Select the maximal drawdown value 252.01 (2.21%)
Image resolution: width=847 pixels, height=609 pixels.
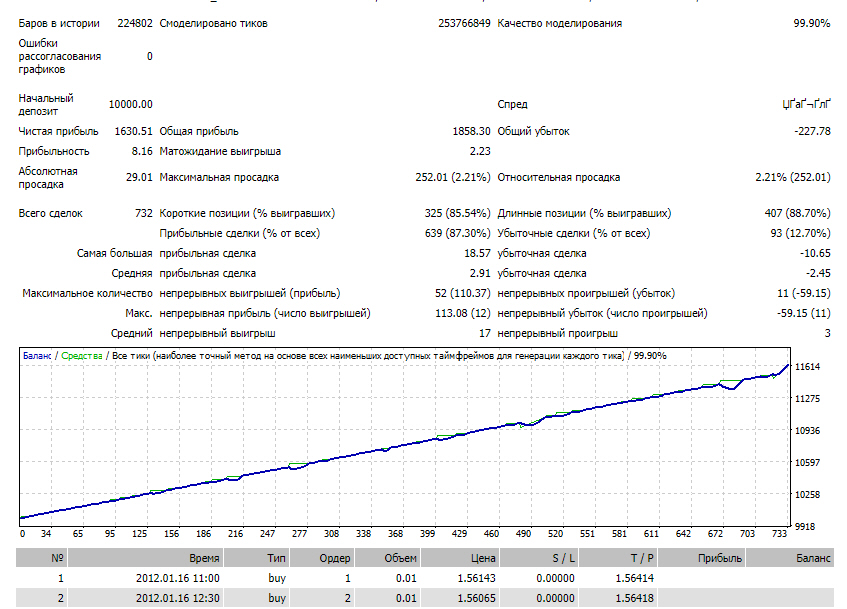click(453, 177)
